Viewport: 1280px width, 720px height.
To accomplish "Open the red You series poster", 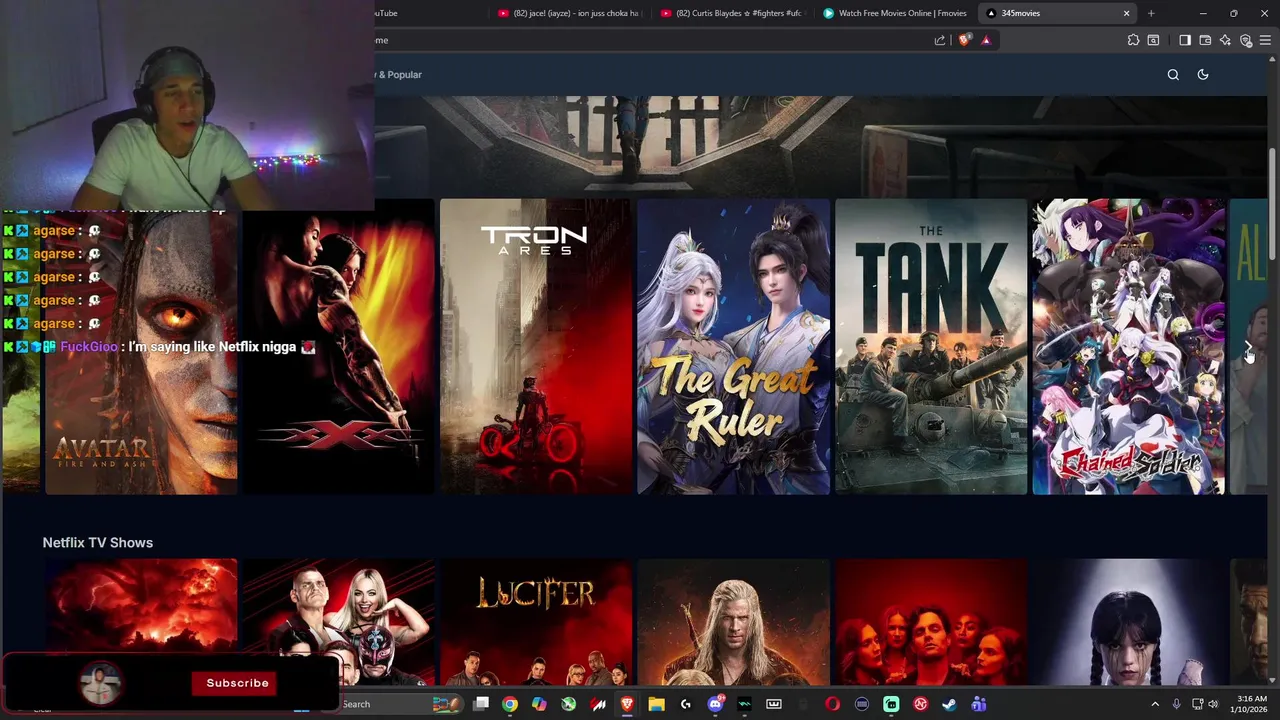I will pos(931,622).
